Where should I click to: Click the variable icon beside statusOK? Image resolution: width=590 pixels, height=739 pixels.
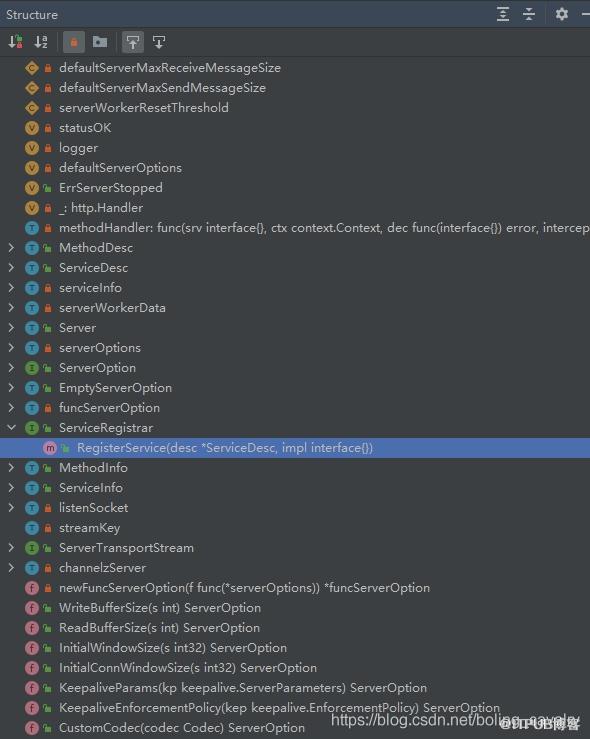point(32,128)
